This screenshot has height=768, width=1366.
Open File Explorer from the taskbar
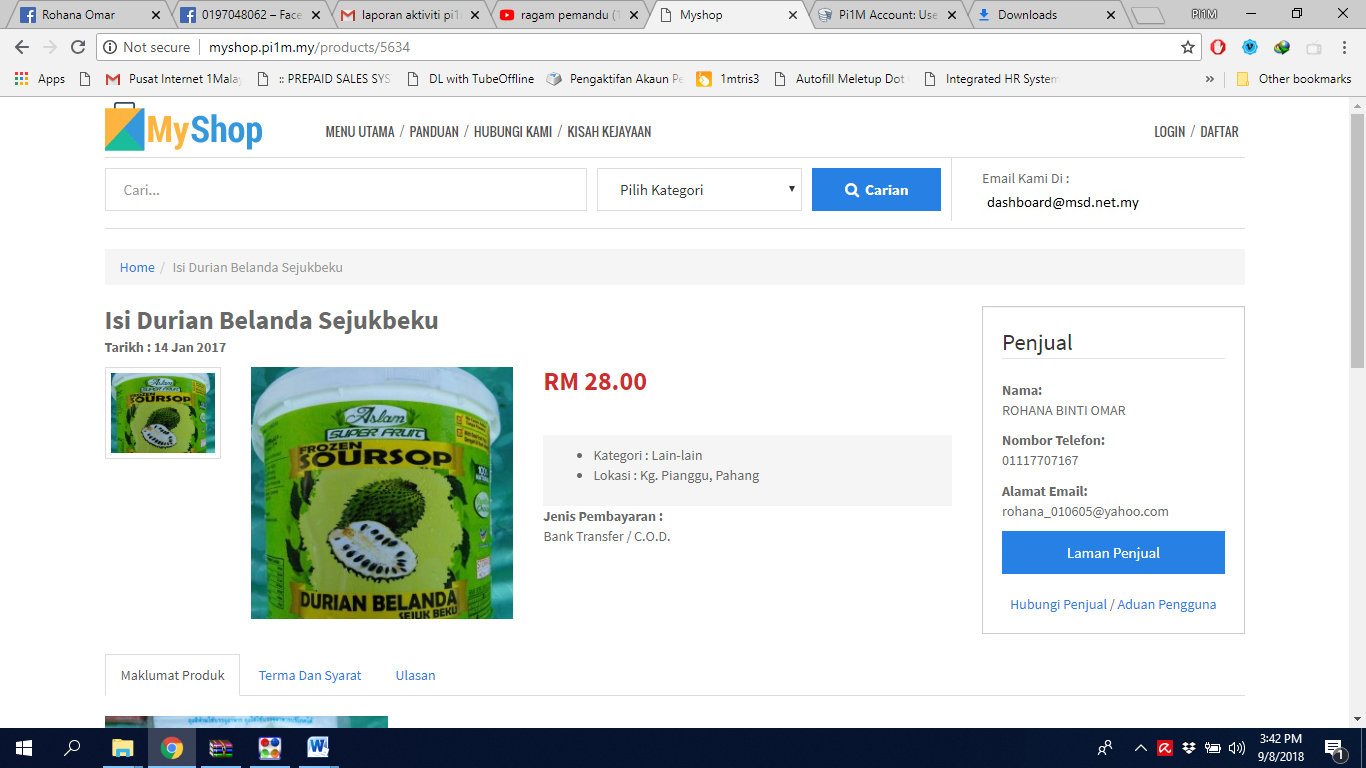click(122, 747)
